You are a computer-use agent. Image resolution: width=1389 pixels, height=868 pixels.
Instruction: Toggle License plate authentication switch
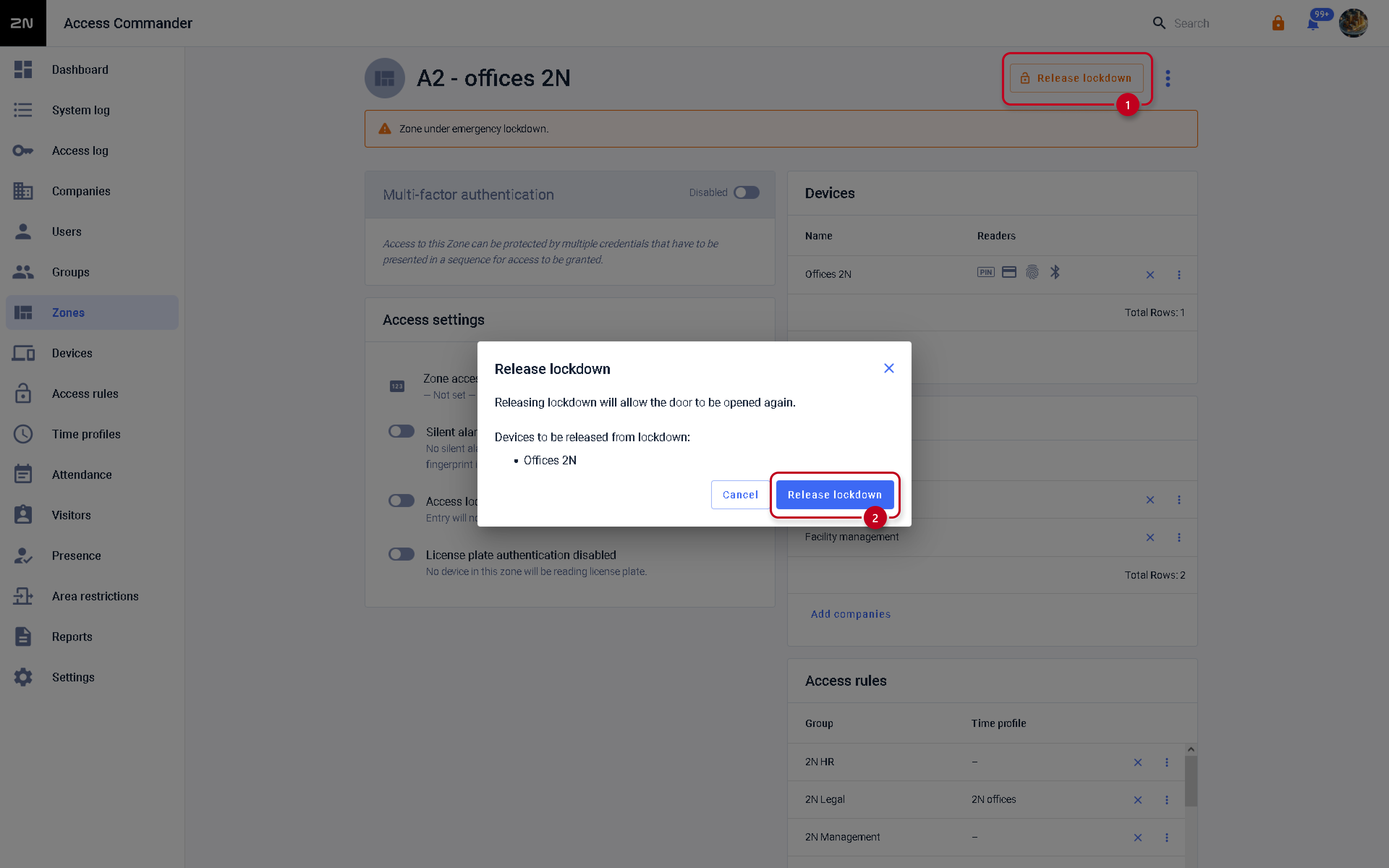click(401, 554)
